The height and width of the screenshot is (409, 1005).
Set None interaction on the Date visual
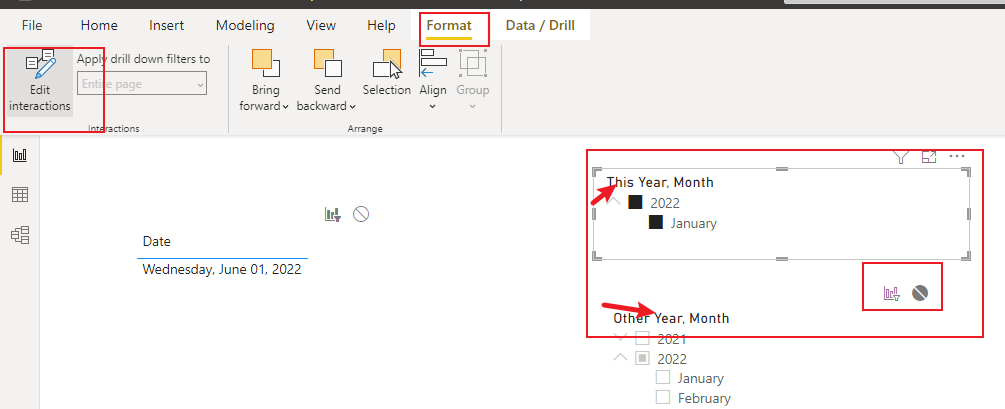(361, 214)
